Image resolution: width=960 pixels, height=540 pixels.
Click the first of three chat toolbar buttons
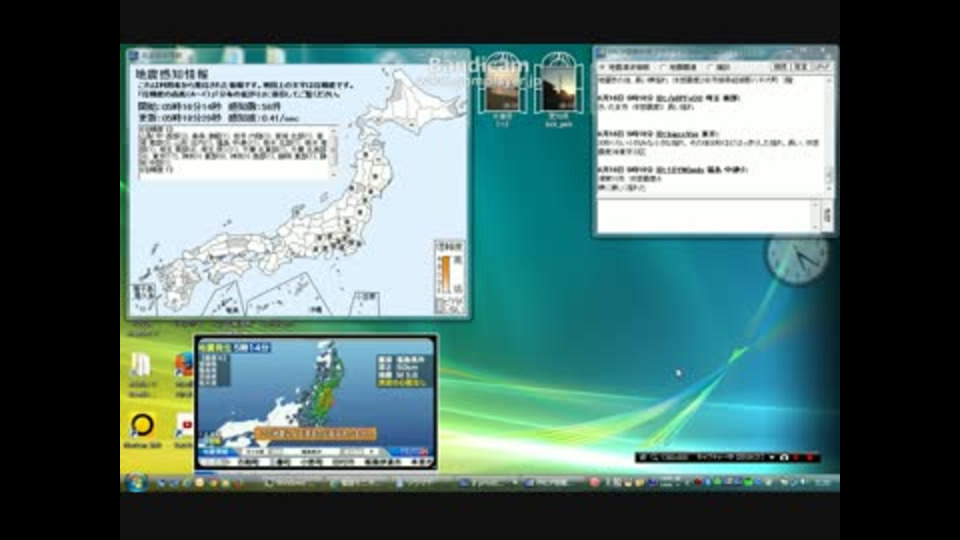coord(780,67)
